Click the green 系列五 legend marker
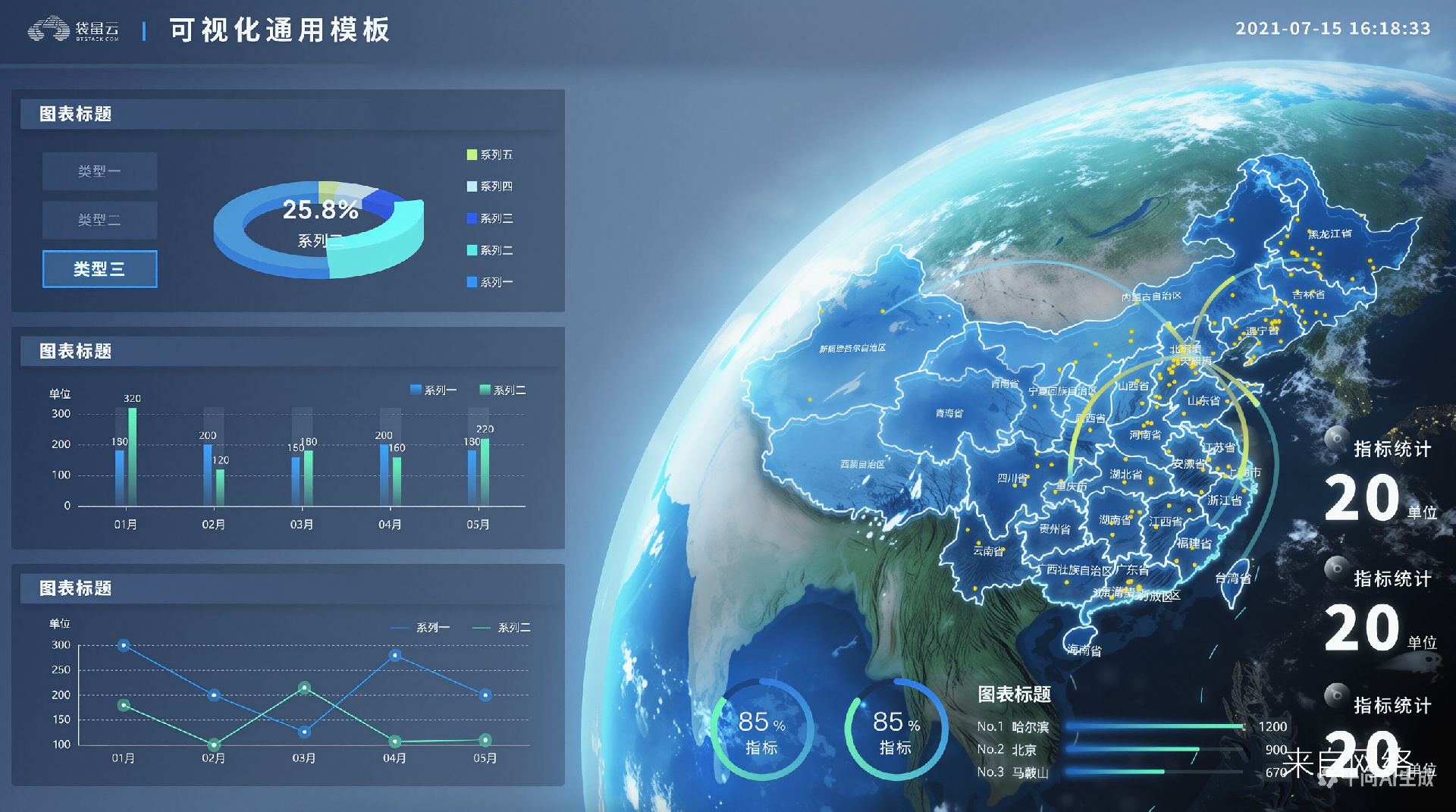 (x=472, y=155)
